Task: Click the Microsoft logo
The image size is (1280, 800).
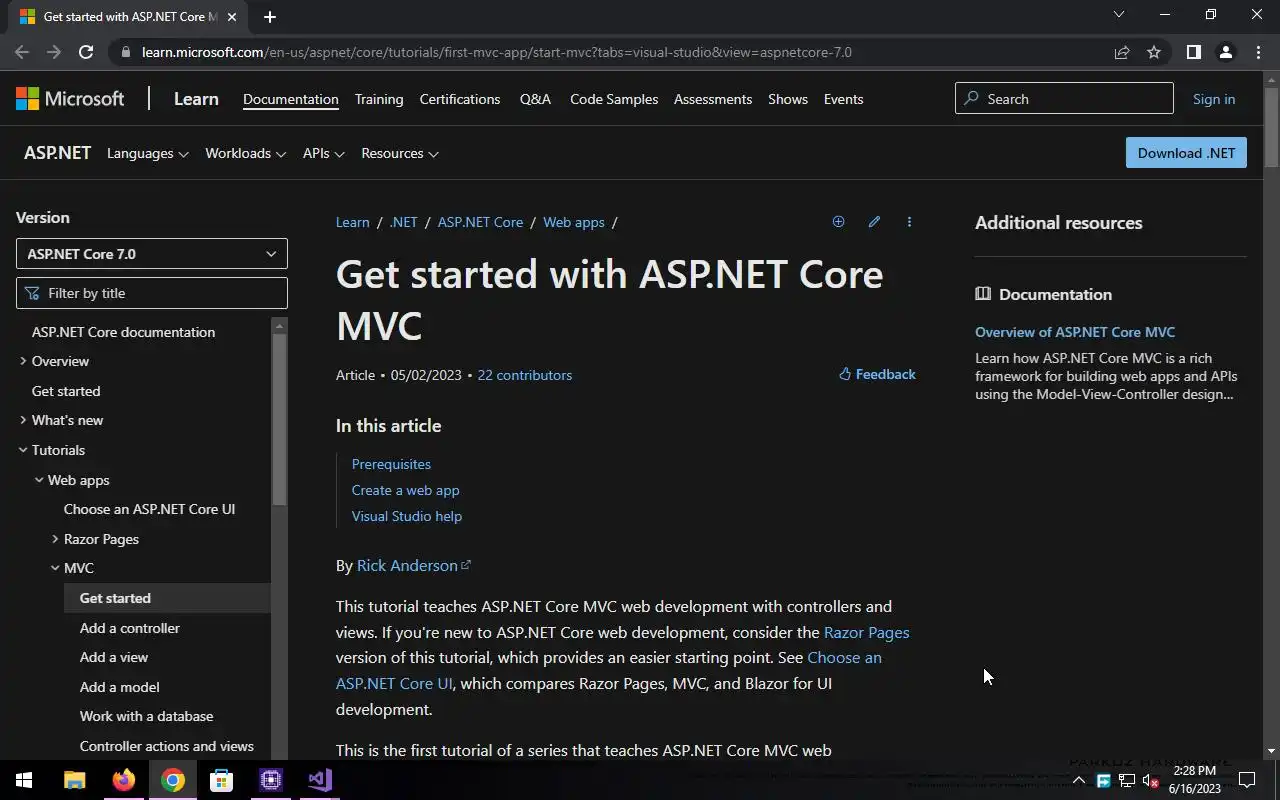Action: pyautogui.click(x=70, y=98)
